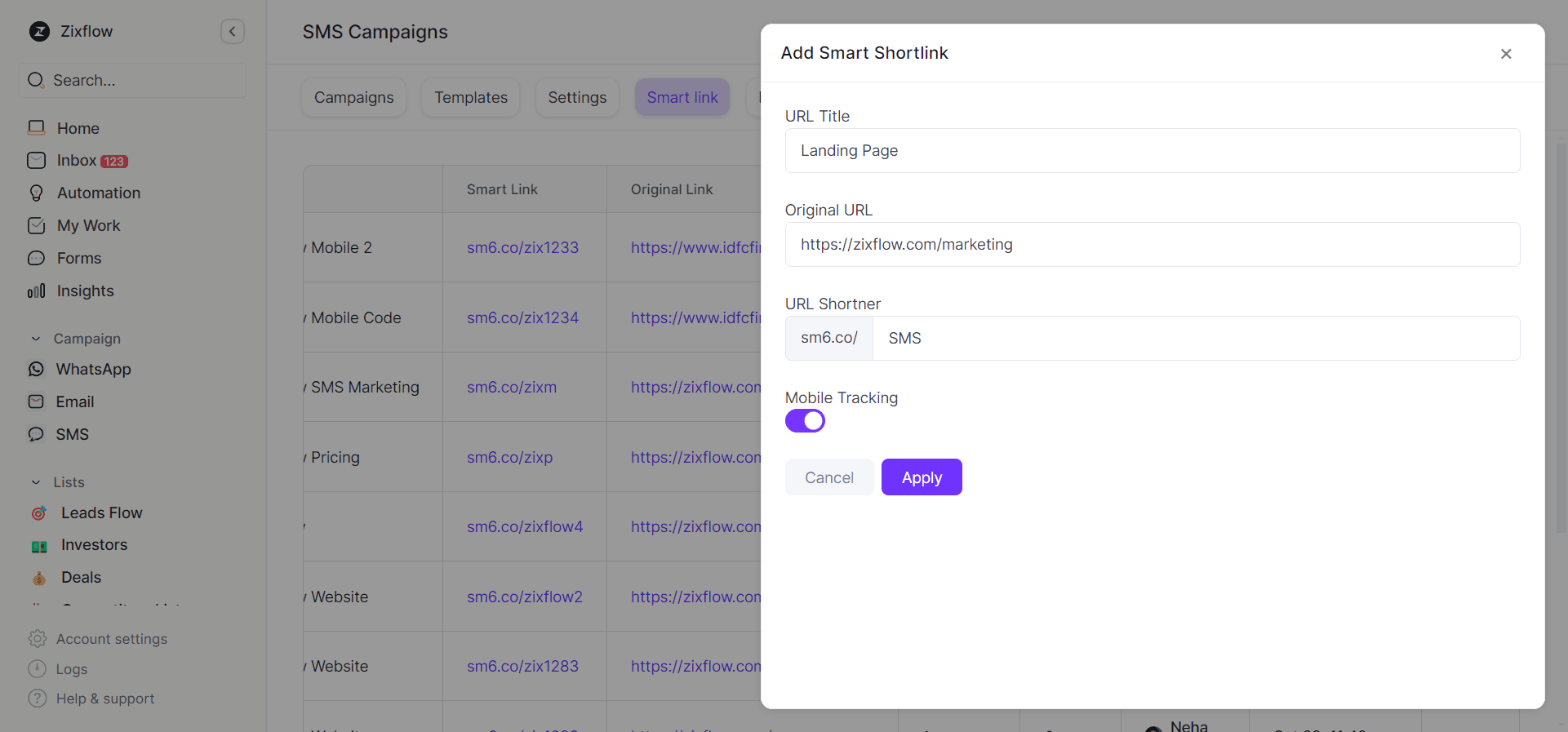Switch to the Campaigns tab
The image size is (1568, 732).
click(x=353, y=98)
